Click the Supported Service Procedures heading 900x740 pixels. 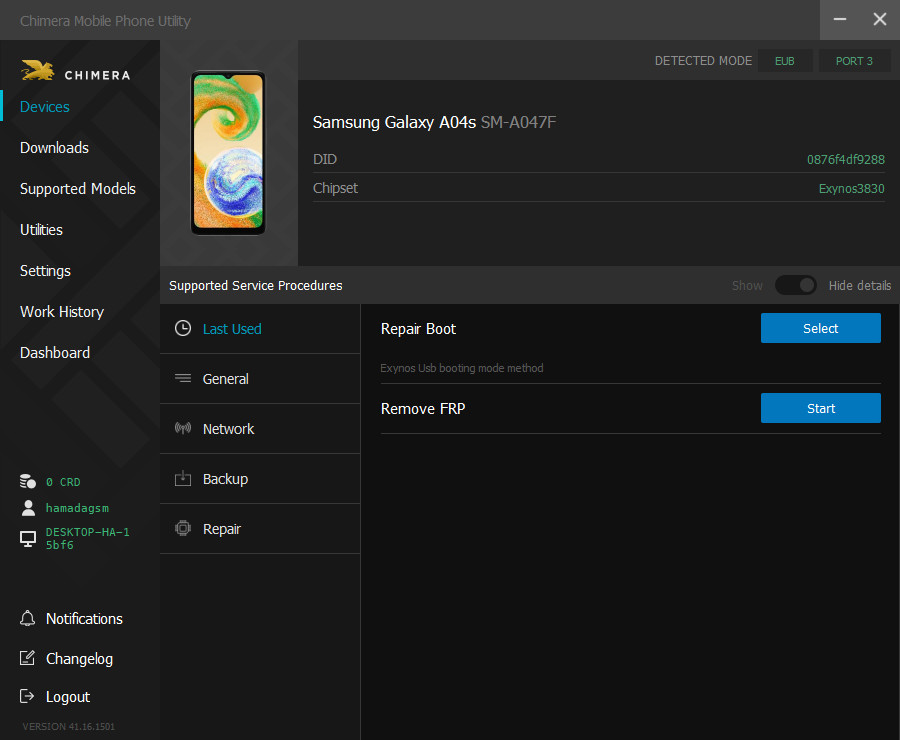coord(255,285)
